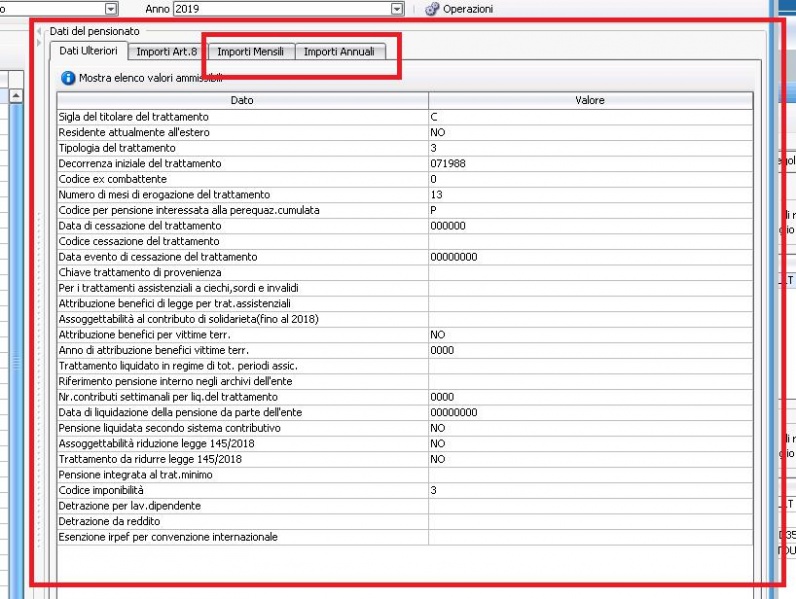Select row Assoggettabilità al contributo di solidarieta
This screenshot has height=599, width=796.
[x=405, y=319]
